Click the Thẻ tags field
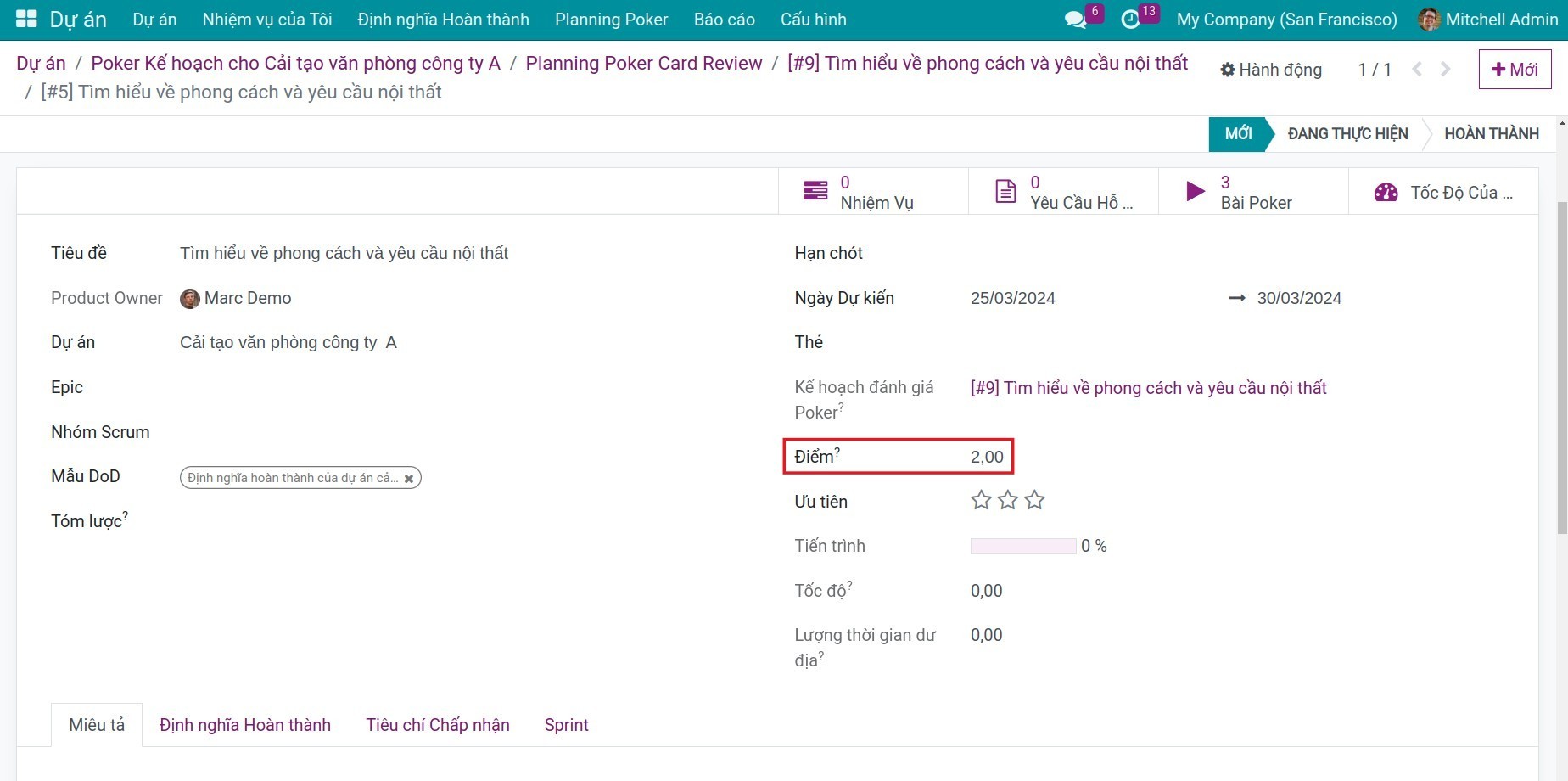1568x781 pixels. point(1239,342)
